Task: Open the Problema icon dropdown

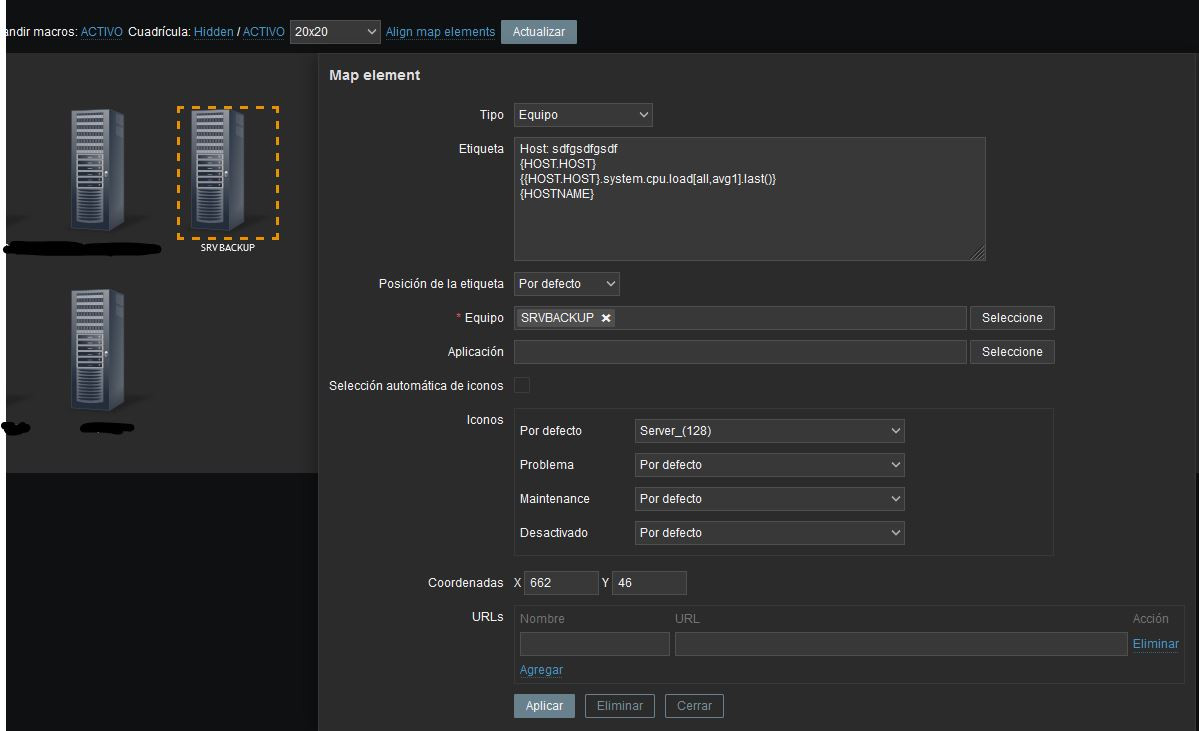Action: point(769,465)
